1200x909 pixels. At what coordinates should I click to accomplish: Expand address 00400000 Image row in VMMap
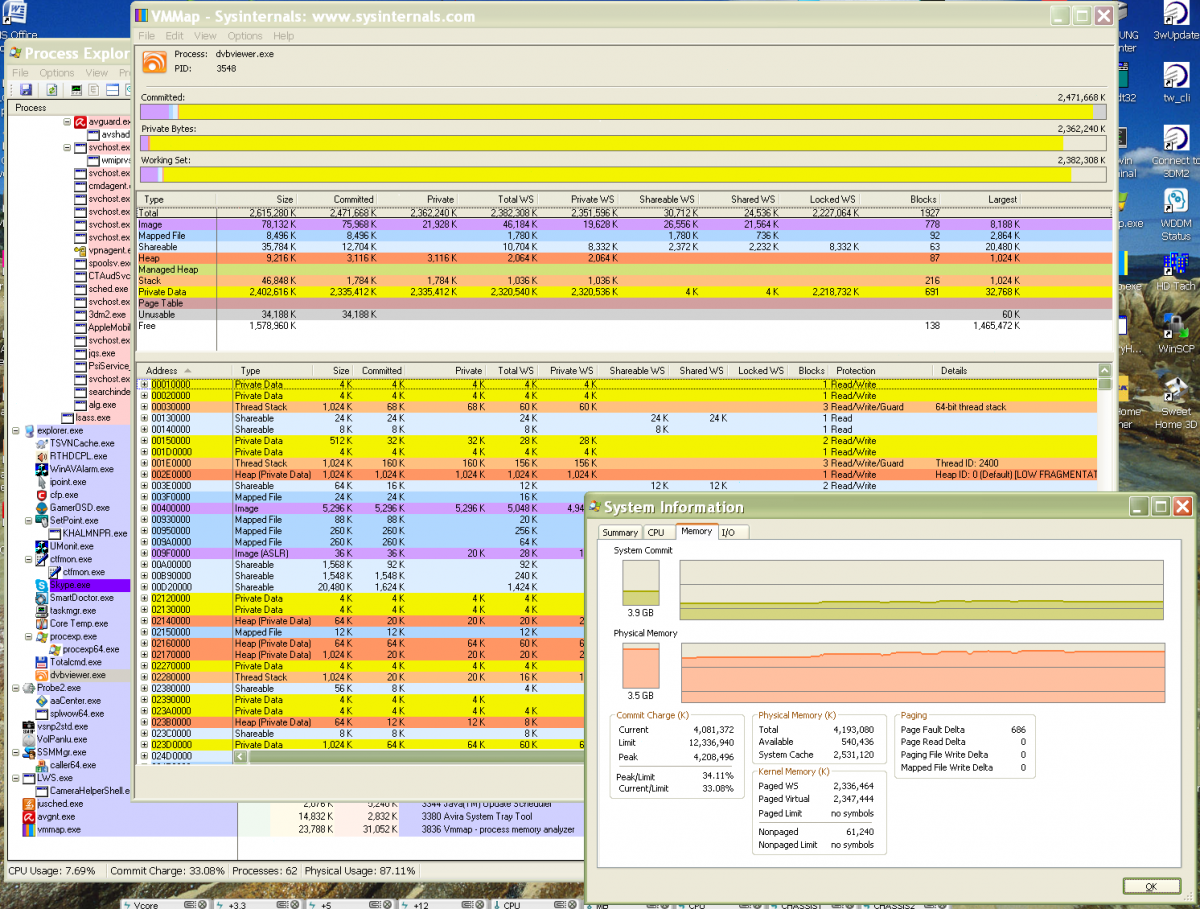pyautogui.click(x=144, y=508)
